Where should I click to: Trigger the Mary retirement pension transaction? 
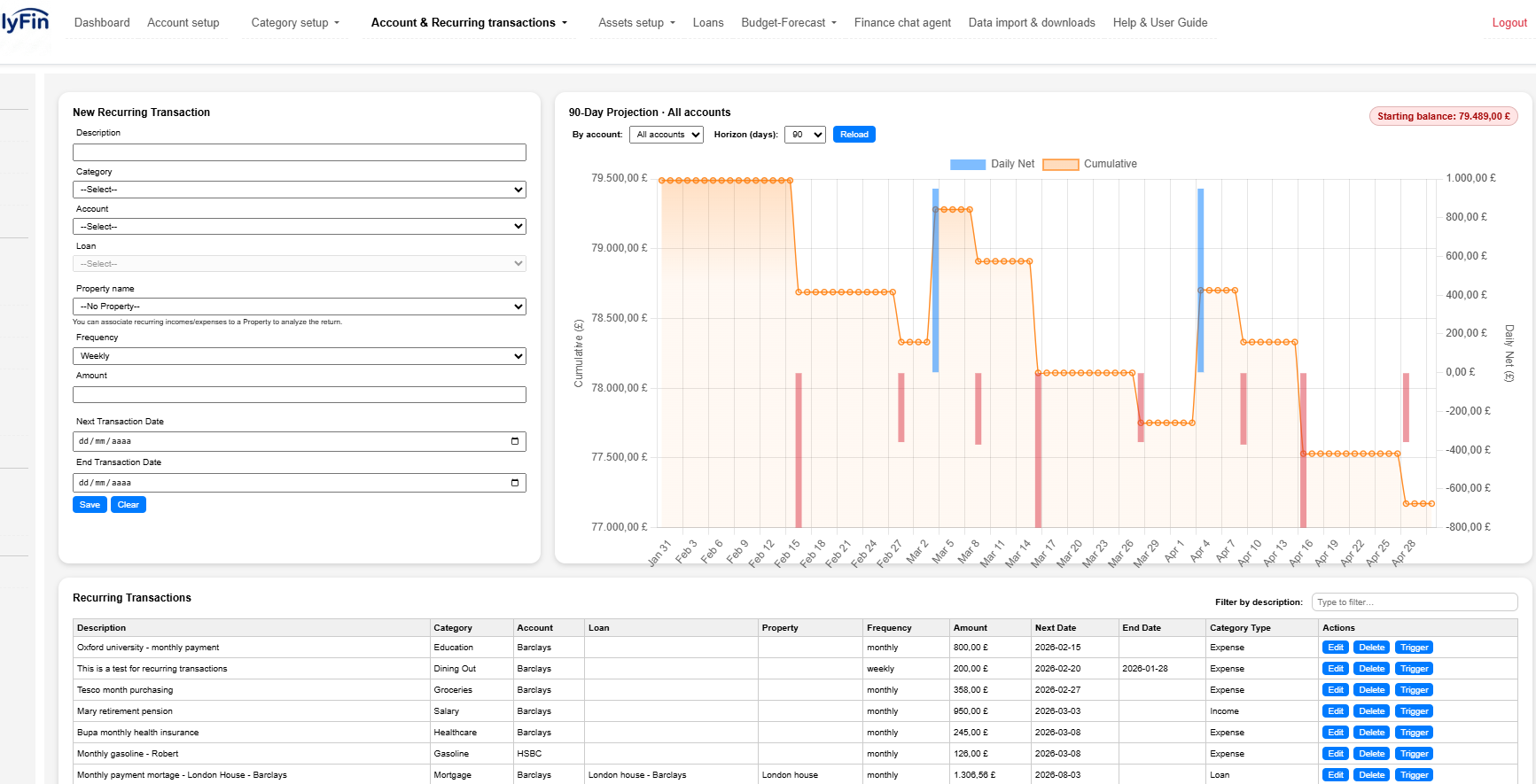pos(1415,711)
